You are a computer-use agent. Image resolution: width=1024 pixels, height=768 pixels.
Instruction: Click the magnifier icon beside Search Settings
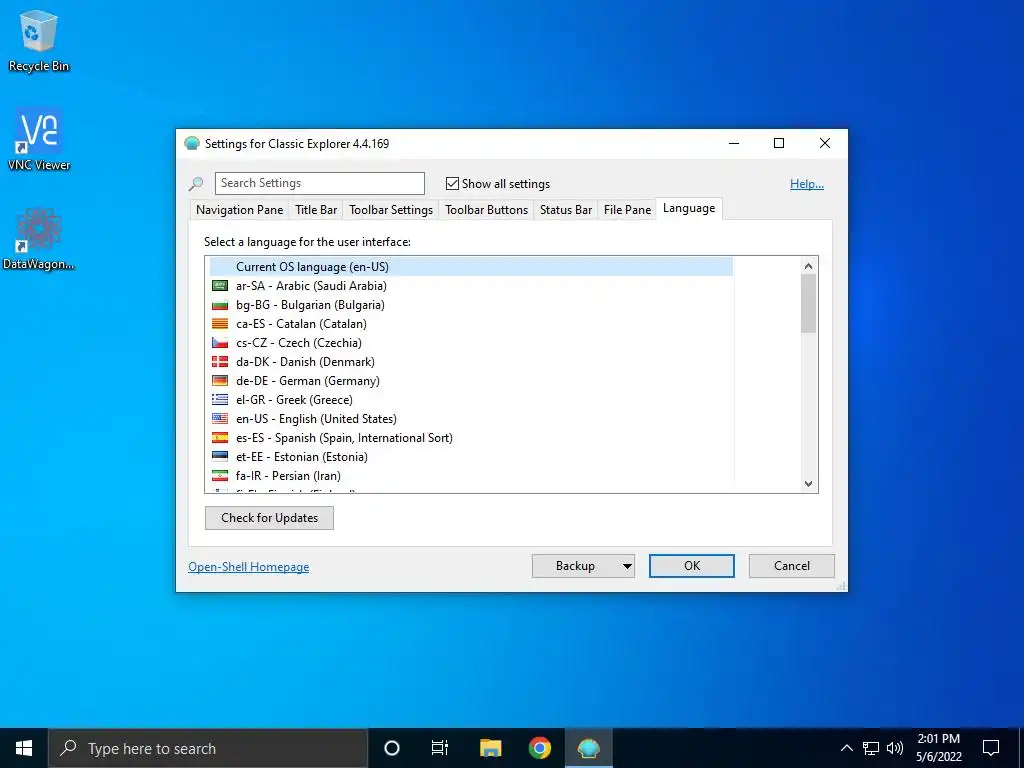tap(196, 184)
